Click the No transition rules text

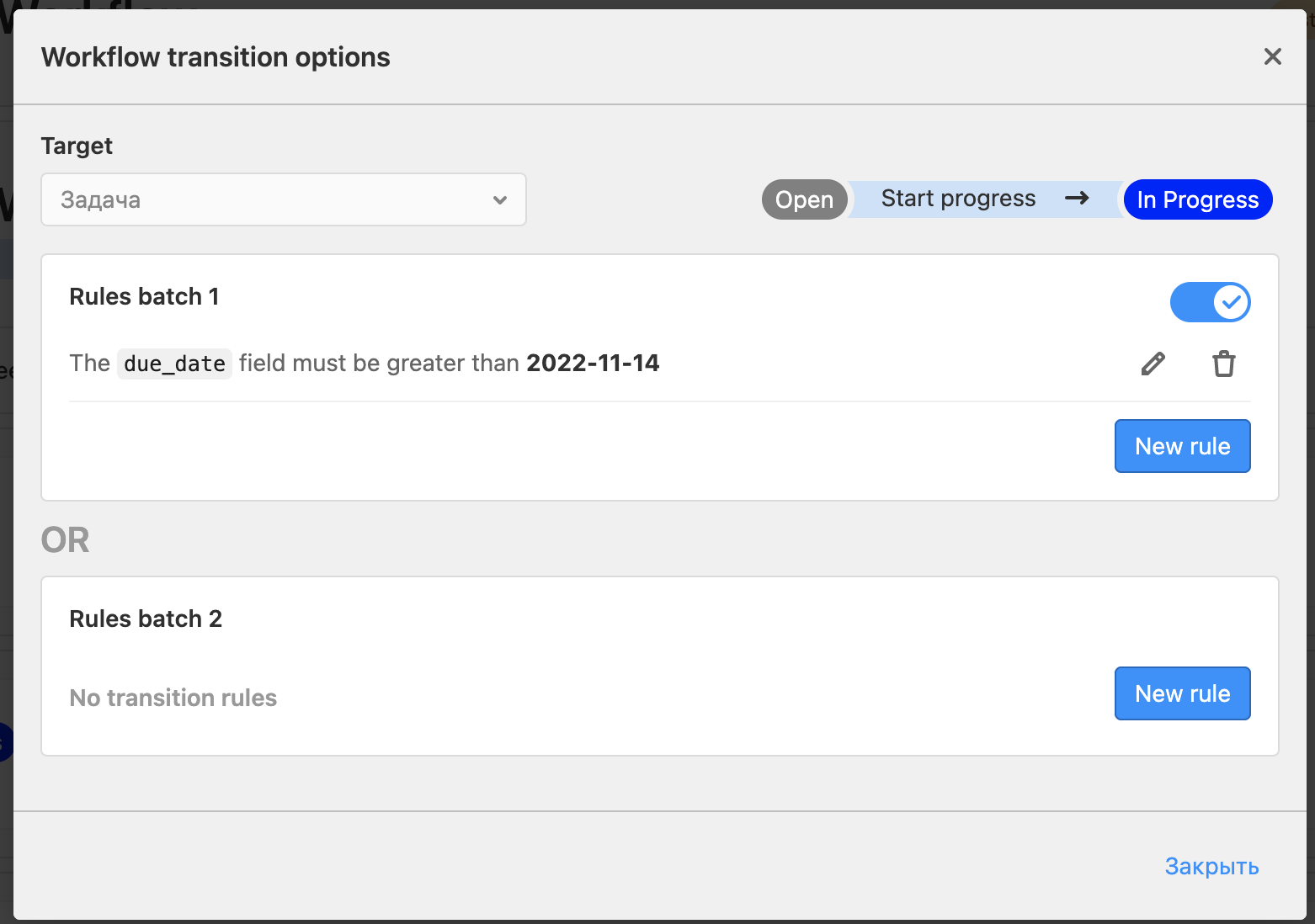[173, 698]
